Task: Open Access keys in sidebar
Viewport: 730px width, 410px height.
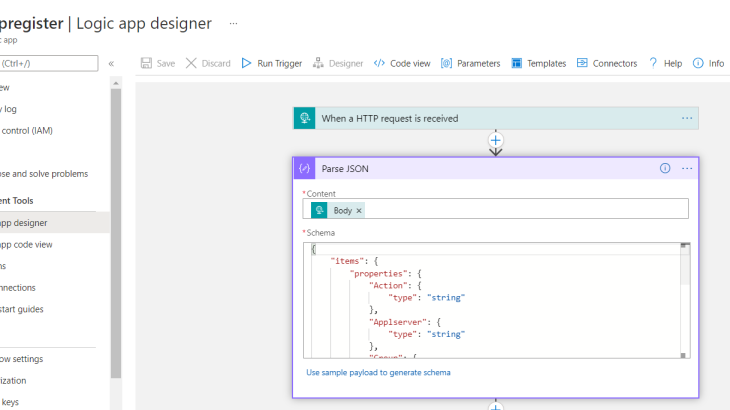Action: (9, 402)
